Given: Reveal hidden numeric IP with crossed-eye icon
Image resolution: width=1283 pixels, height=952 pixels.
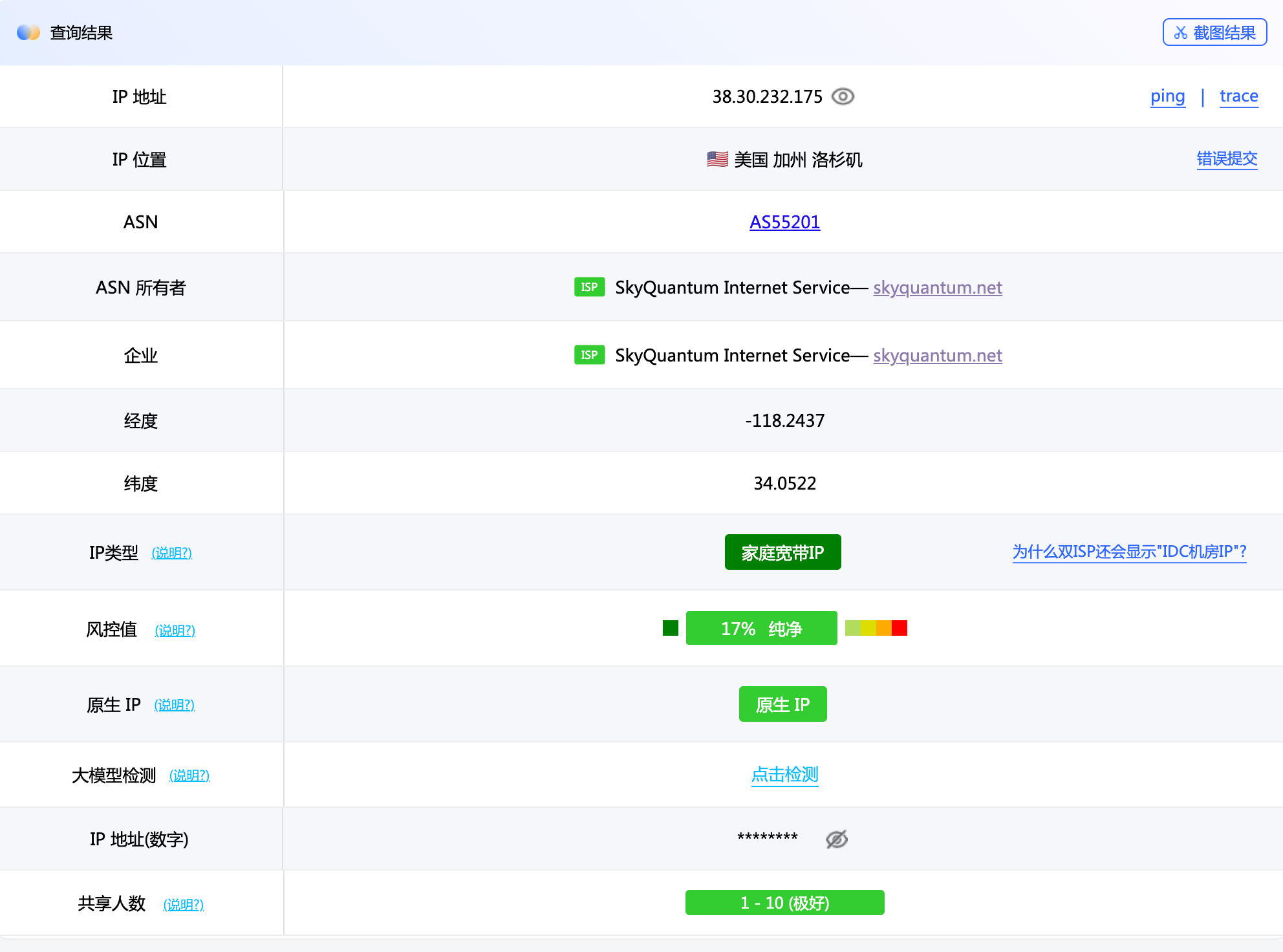Looking at the screenshot, I should click(x=836, y=839).
